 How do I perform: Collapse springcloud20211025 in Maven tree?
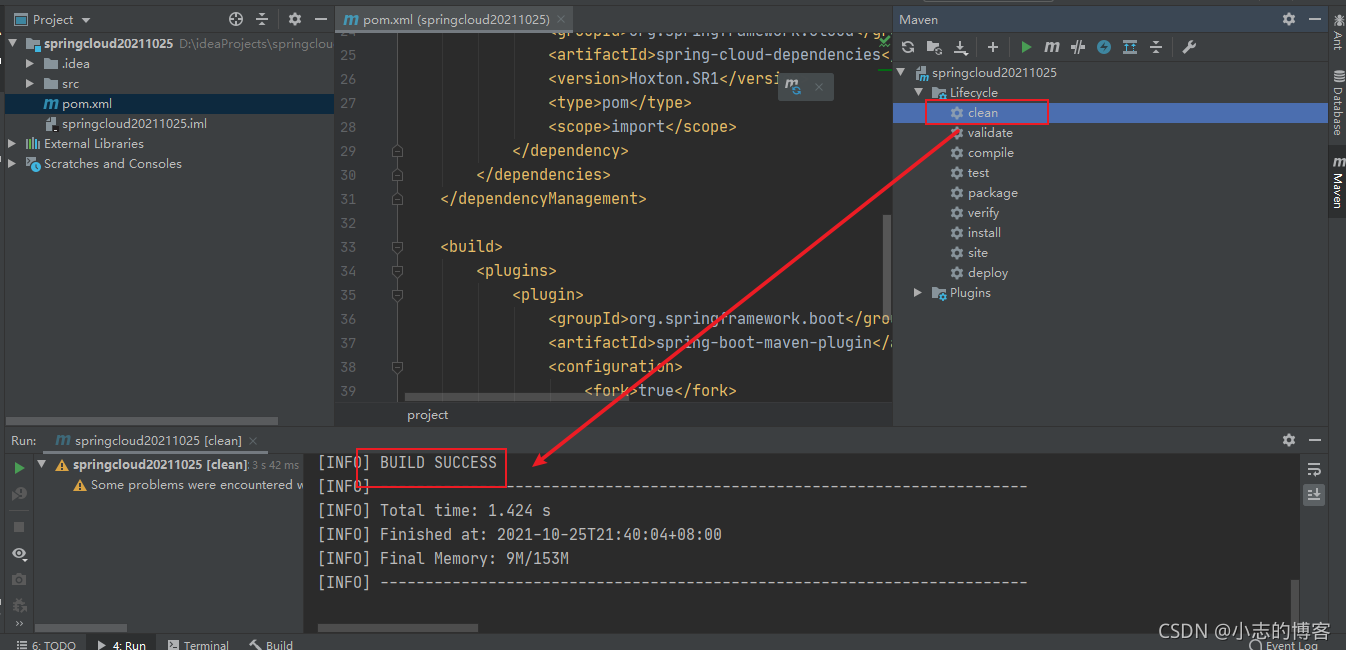coord(902,73)
